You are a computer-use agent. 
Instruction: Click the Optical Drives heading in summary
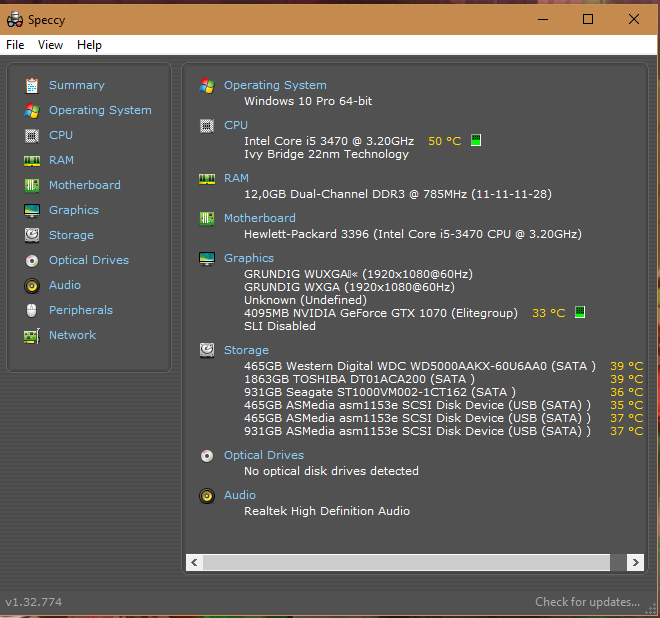(x=263, y=455)
